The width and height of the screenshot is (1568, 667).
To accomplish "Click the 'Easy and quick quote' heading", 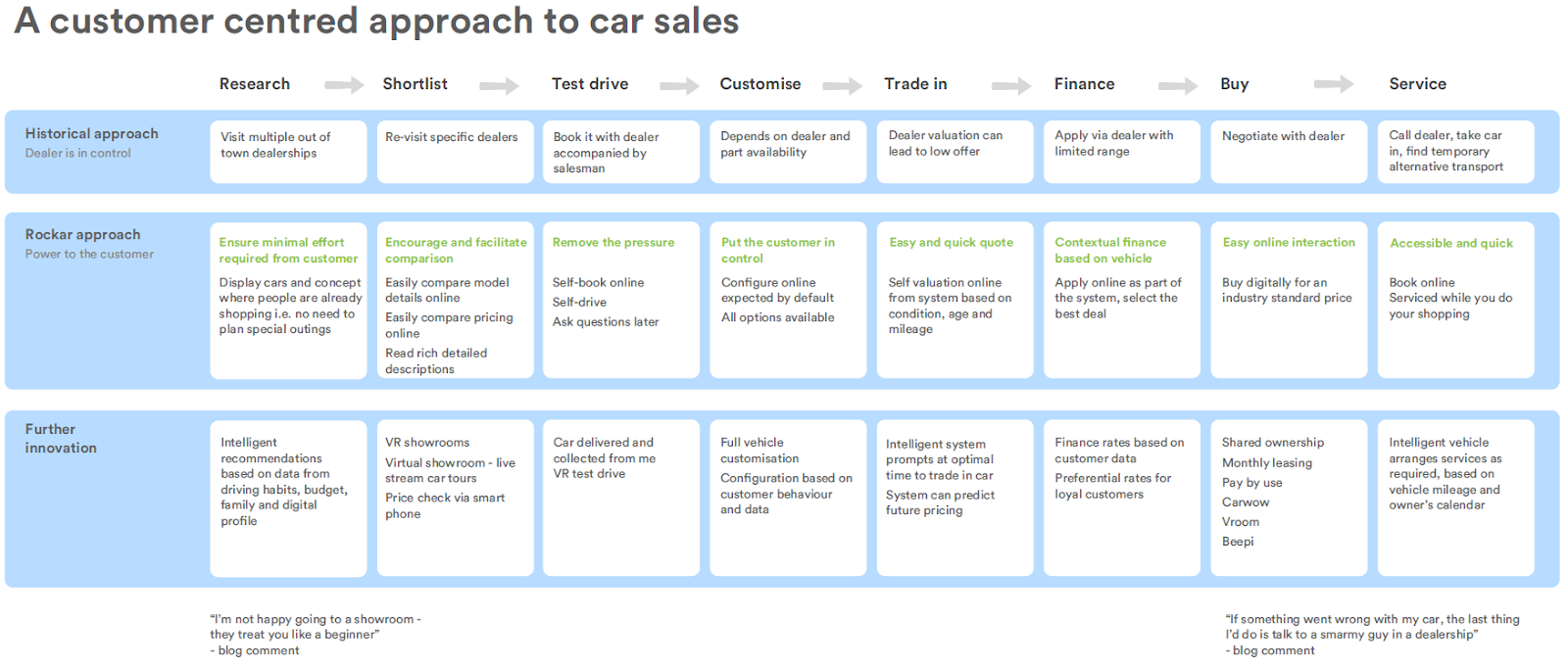I will tap(952, 242).
